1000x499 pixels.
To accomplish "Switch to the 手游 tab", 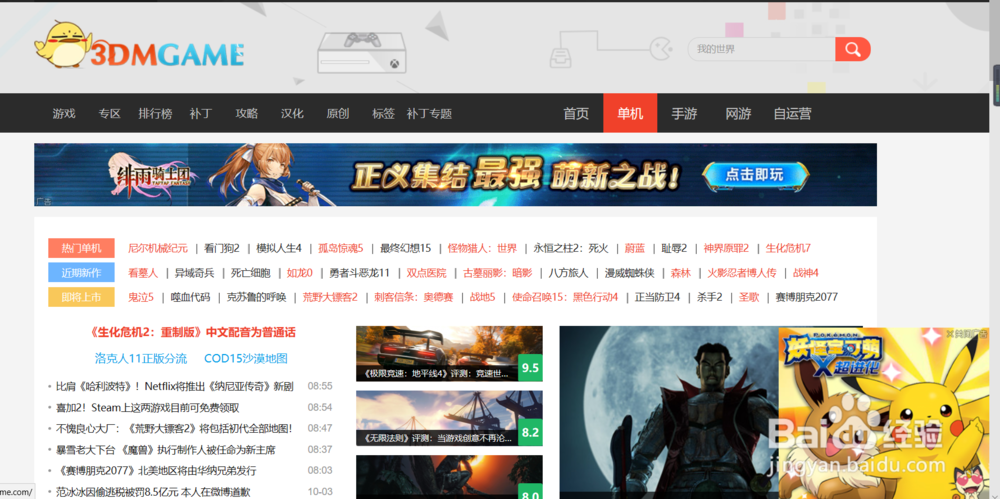I will coord(684,114).
